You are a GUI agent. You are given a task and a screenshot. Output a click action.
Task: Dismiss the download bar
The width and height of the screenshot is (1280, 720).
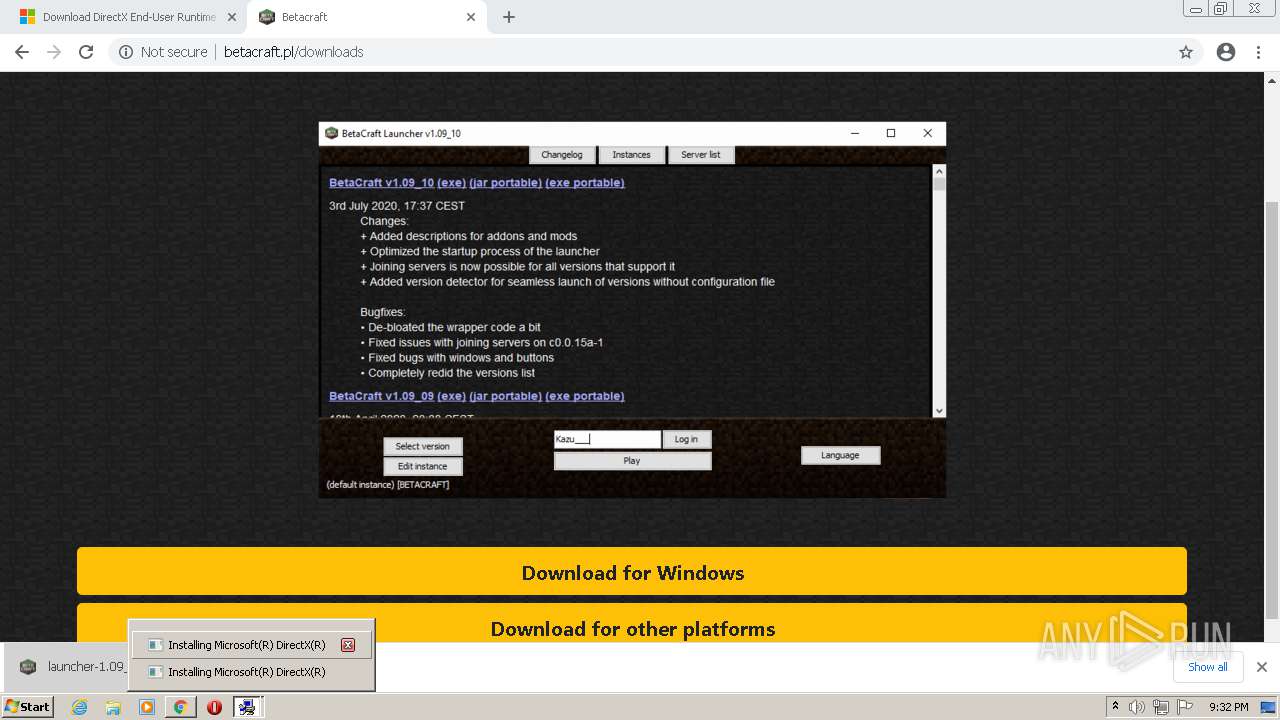[1262, 667]
